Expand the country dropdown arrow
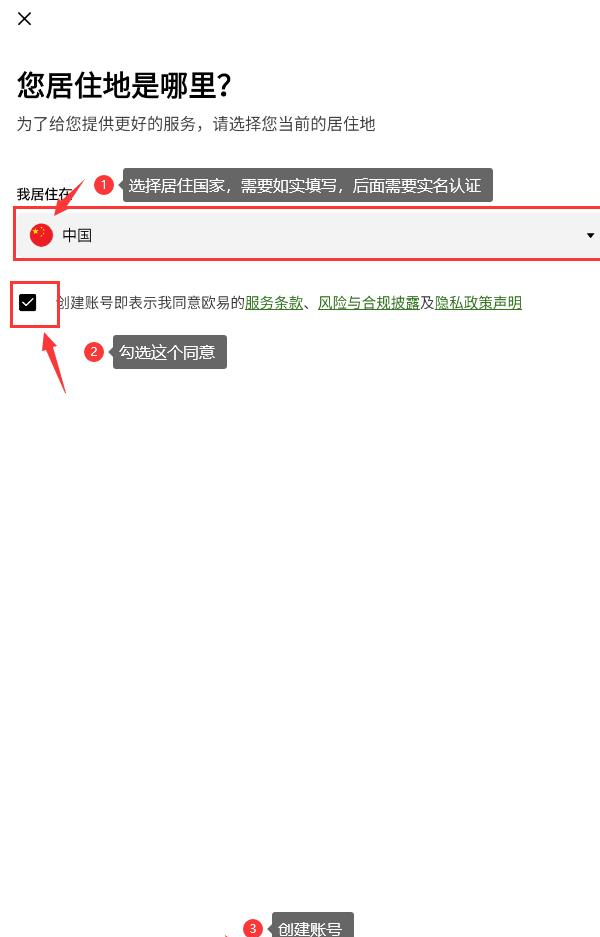The width and height of the screenshot is (600, 937). [x=590, y=235]
